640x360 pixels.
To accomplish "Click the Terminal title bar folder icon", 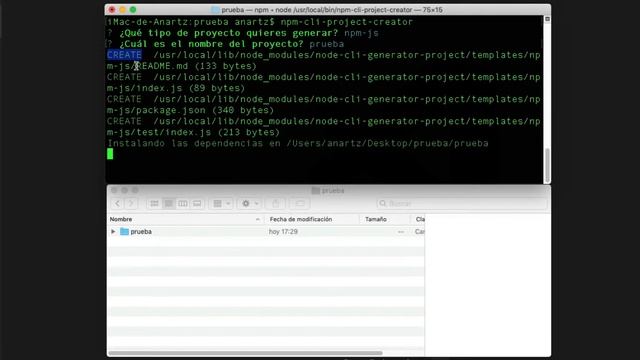I will [x=216, y=10].
